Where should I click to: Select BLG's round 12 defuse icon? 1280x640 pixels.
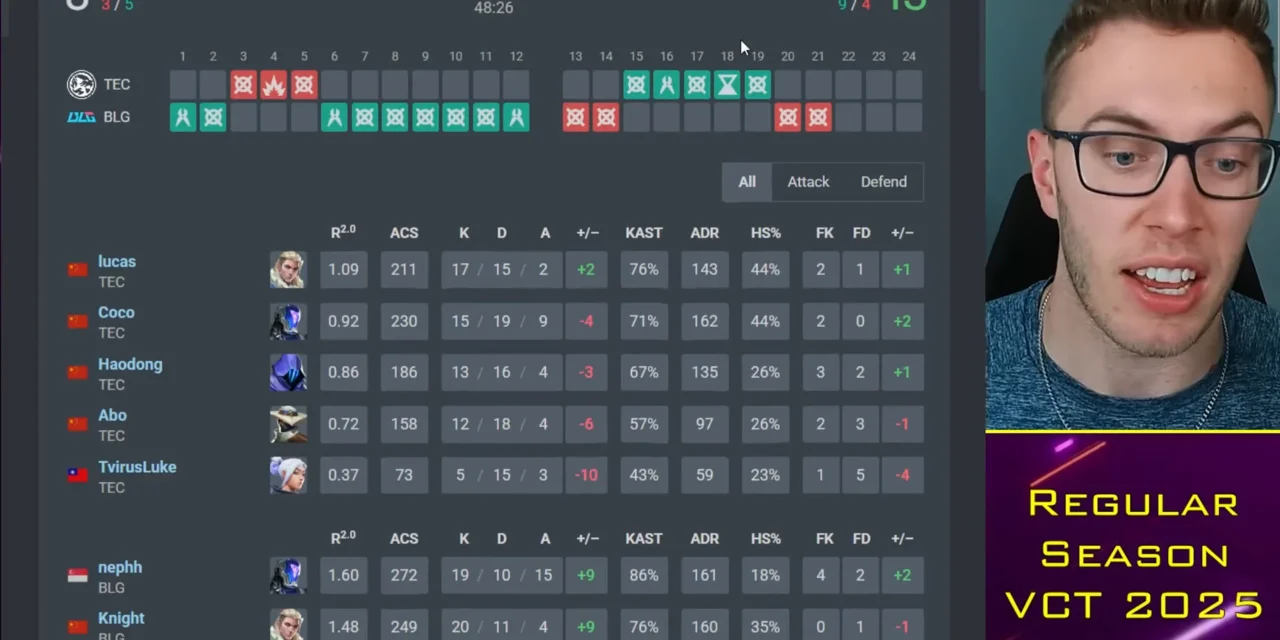pyautogui.click(x=516, y=118)
